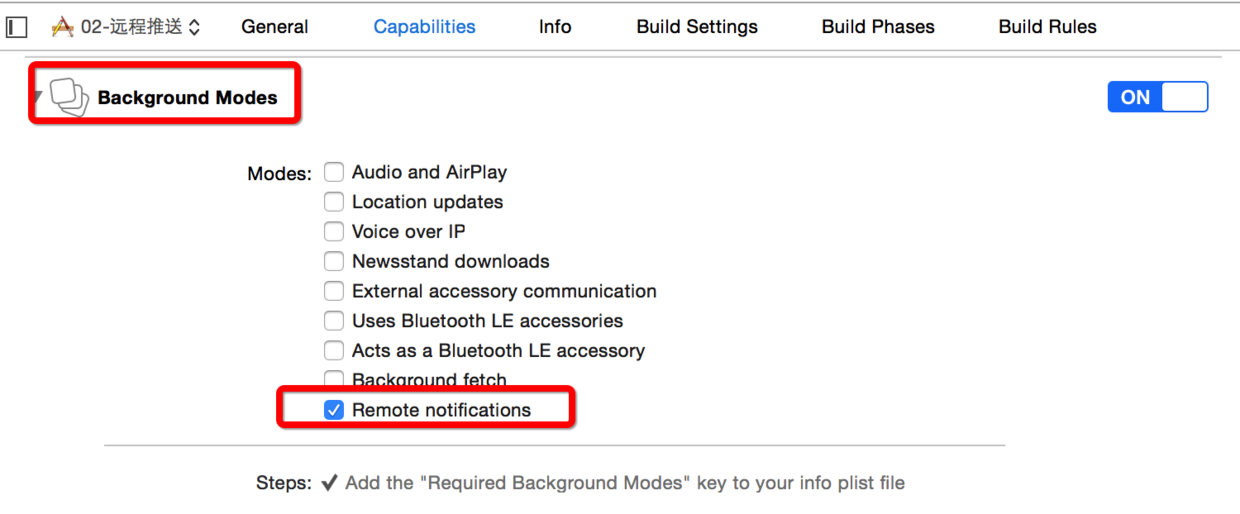Check the Location updates checkbox
The height and width of the screenshot is (514, 1240).
334,202
